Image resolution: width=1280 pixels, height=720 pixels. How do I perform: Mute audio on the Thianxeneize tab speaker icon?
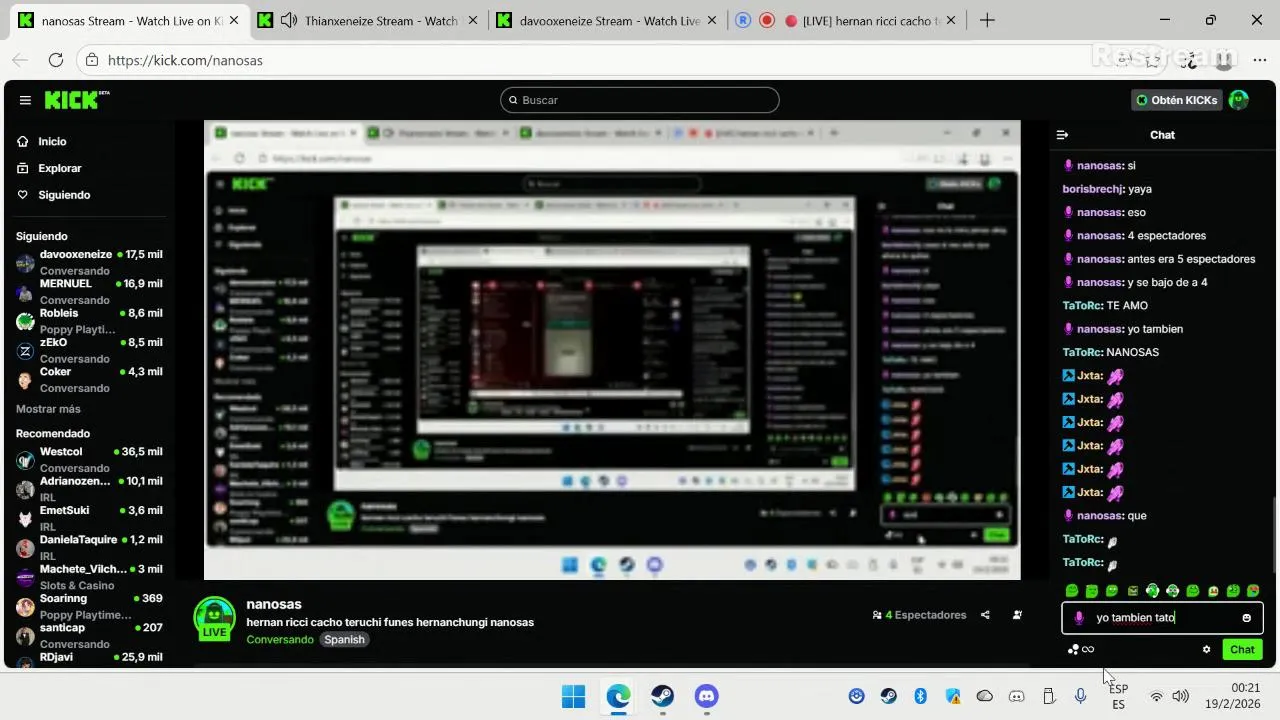coord(289,20)
